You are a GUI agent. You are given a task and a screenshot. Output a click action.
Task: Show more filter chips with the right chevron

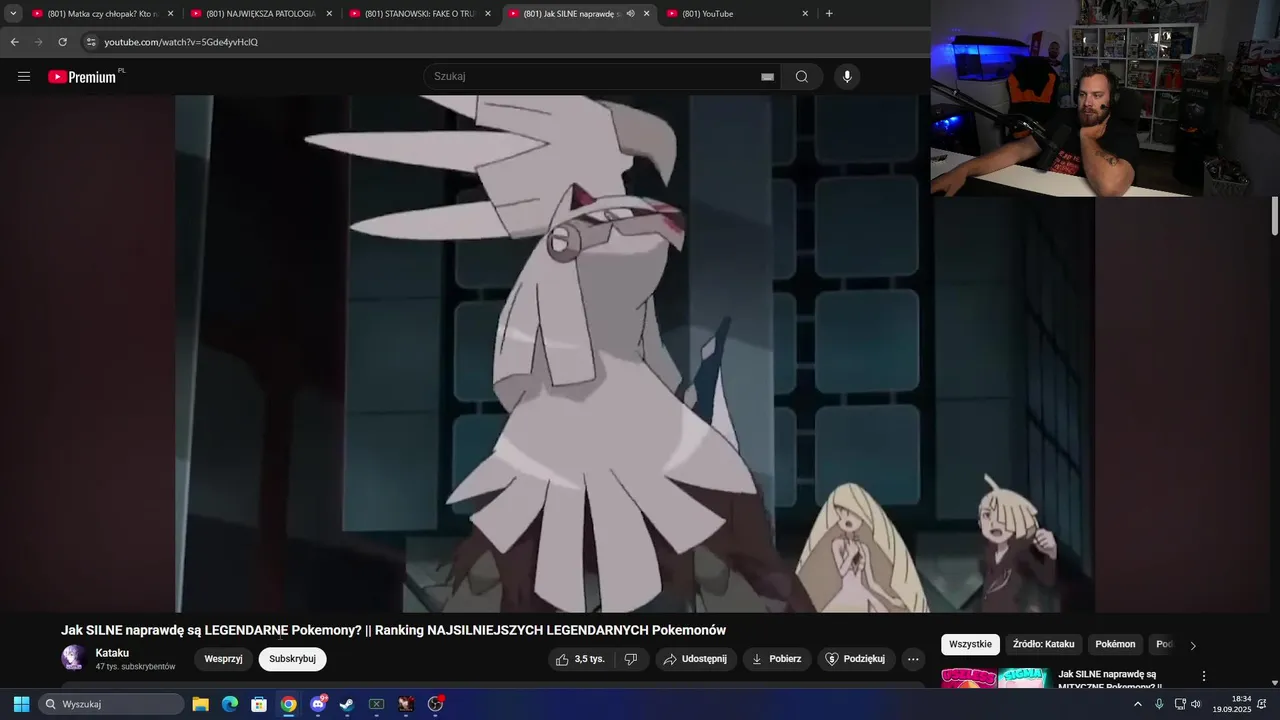[1192, 645]
